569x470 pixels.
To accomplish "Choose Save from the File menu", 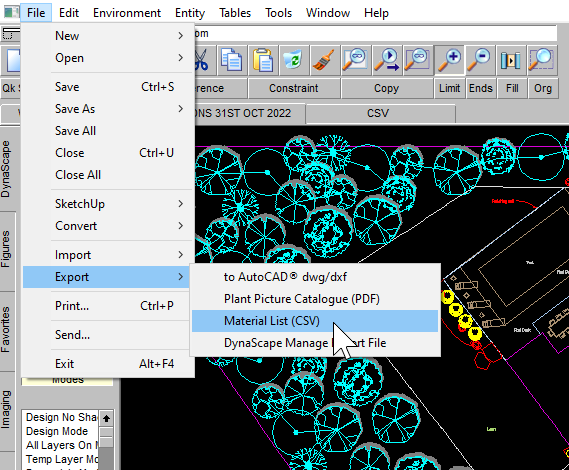I will pyautogui.click(x=108, y=87).
